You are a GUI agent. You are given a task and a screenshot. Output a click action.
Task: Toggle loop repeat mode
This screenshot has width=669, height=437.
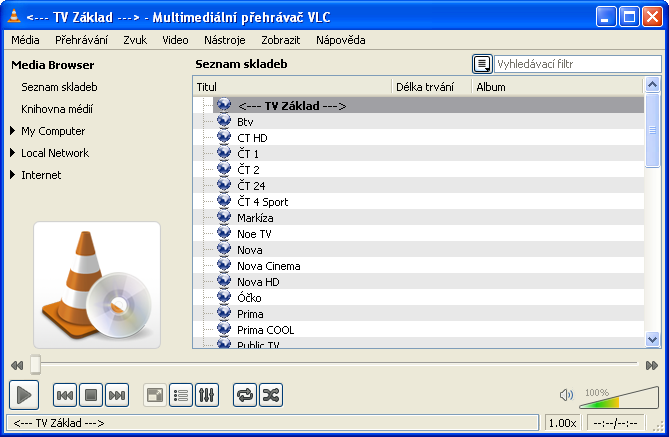point(245,395)
